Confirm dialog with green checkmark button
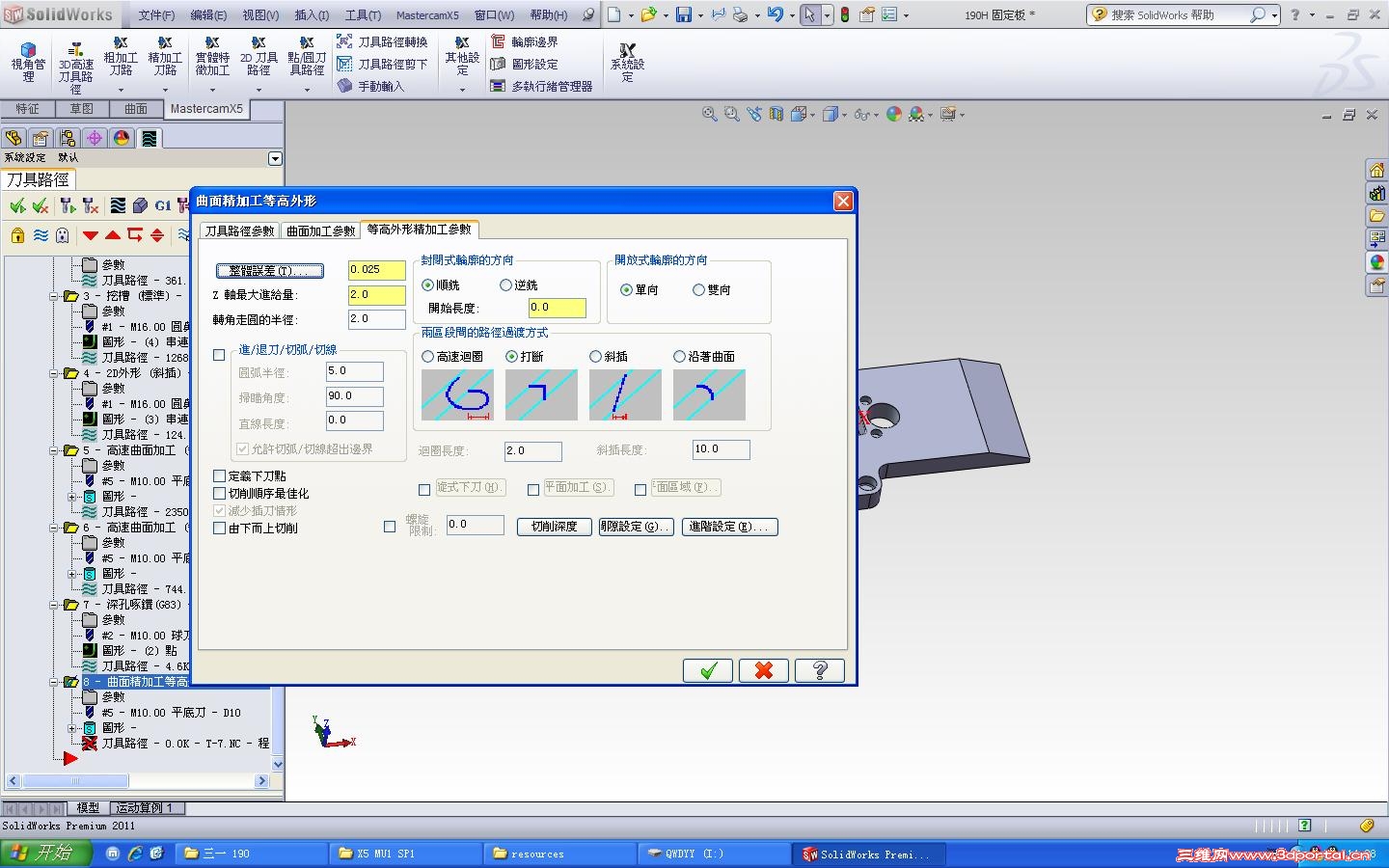The height and width of the screenshot is (868, 1389). click(708, 670)
